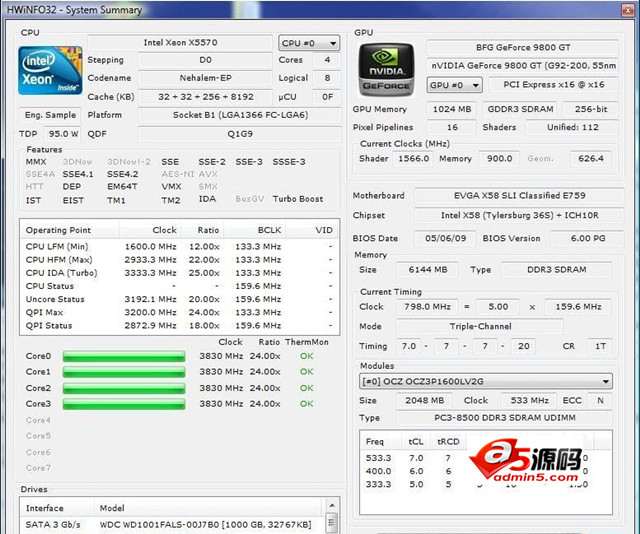The height and width of the screenshot is (534, 640).
Task: Click the Cores value 4 field
Action: coord(327,60)
